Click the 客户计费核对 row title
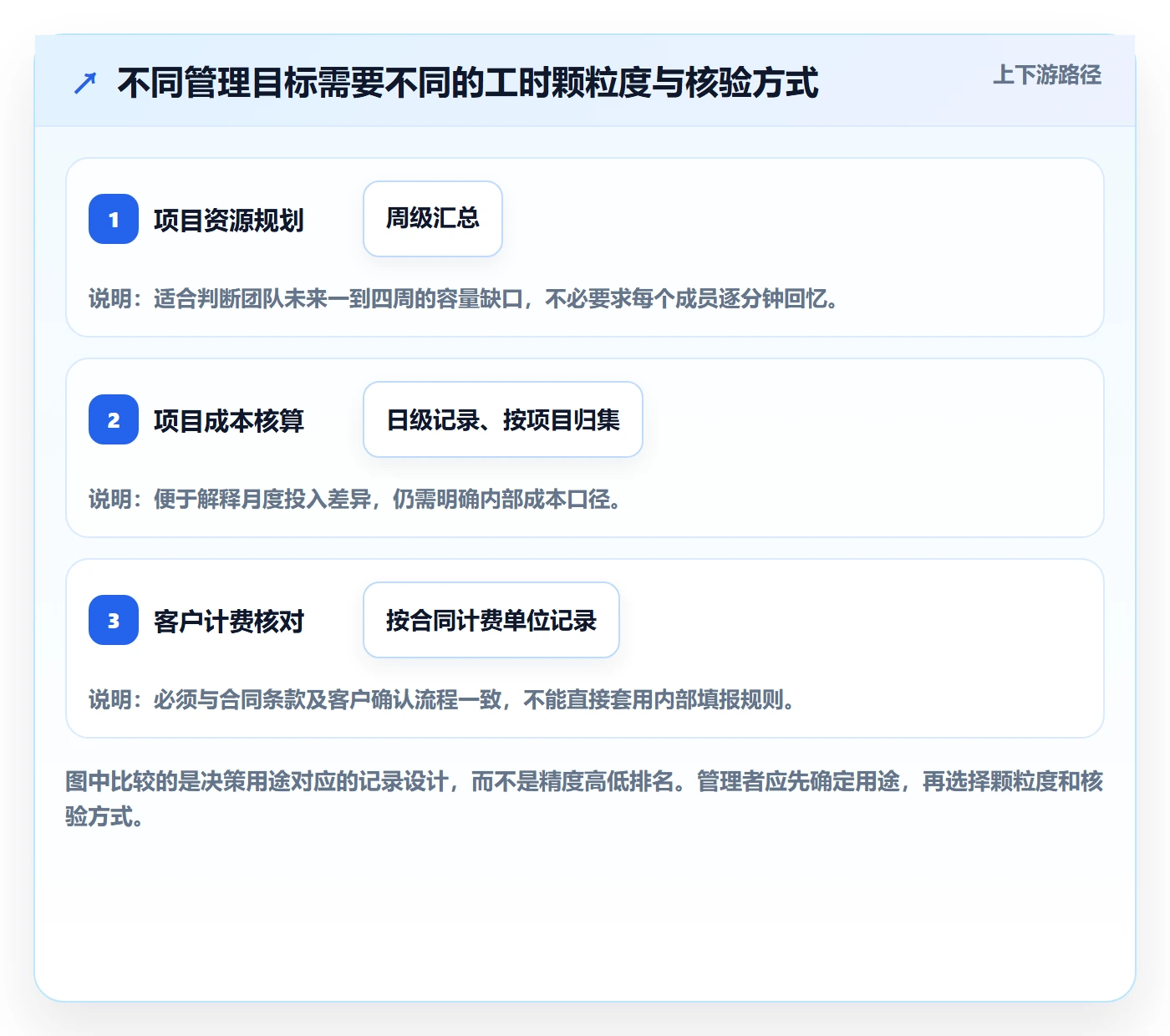This screenshot has width=1170, height=1036. point(229,621)
